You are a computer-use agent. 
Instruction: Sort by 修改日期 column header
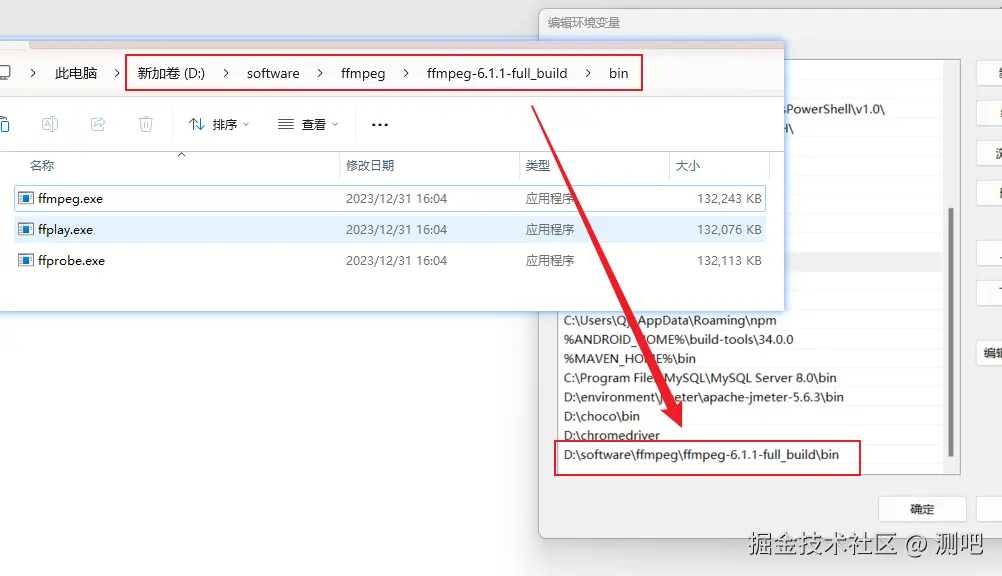(370, 166)
